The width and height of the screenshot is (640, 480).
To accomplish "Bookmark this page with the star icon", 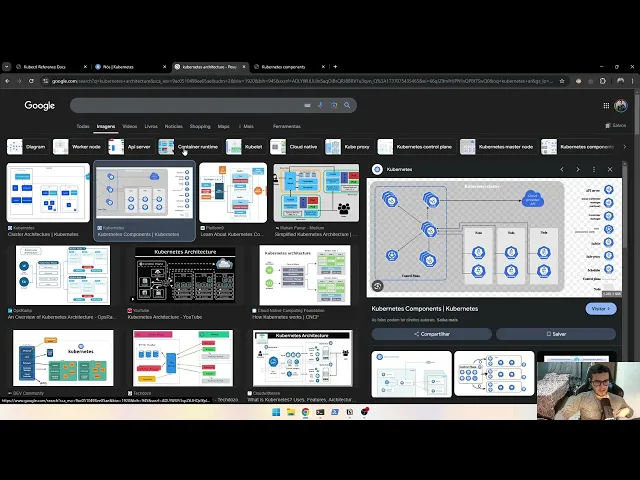I will pyautogui.click(x=562, y=81).
